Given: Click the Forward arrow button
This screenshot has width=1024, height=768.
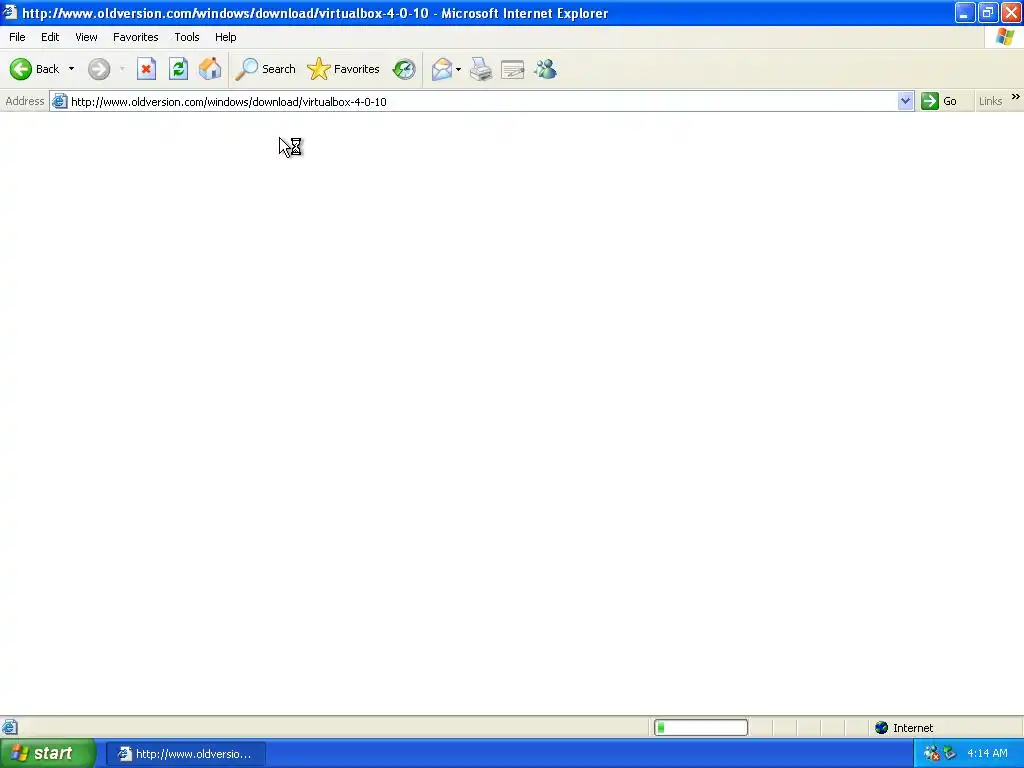Looking at the screenshot, I should pos(99,69).
